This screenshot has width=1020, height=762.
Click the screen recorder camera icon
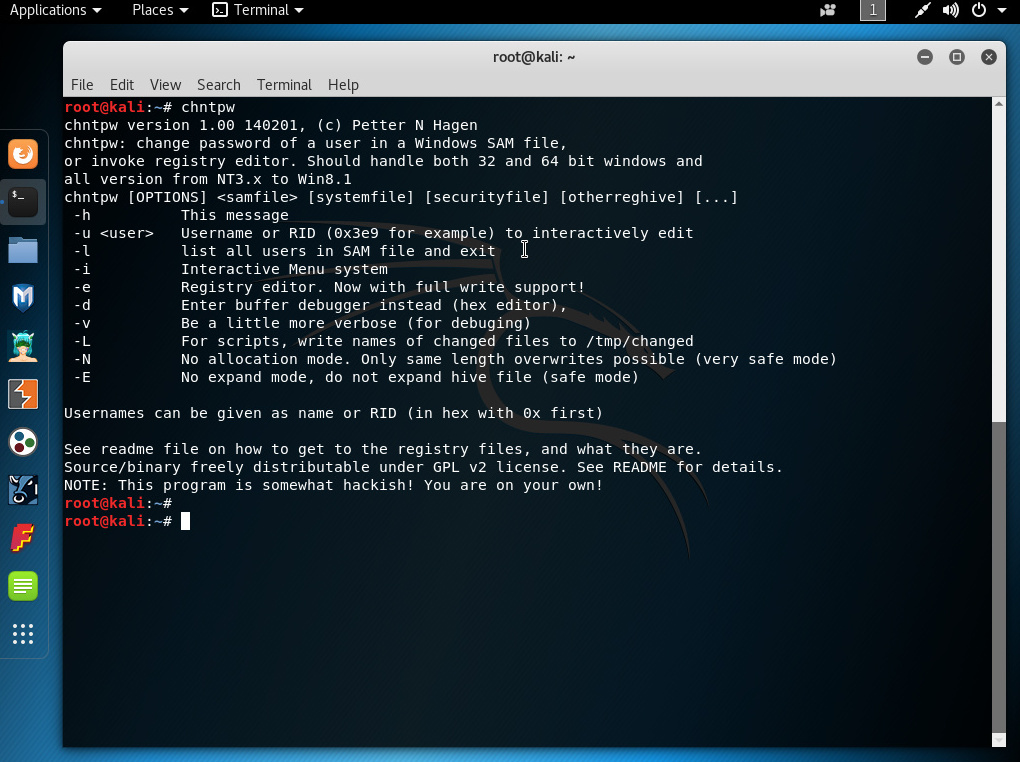pyautogui.click(x=827, y=10)
